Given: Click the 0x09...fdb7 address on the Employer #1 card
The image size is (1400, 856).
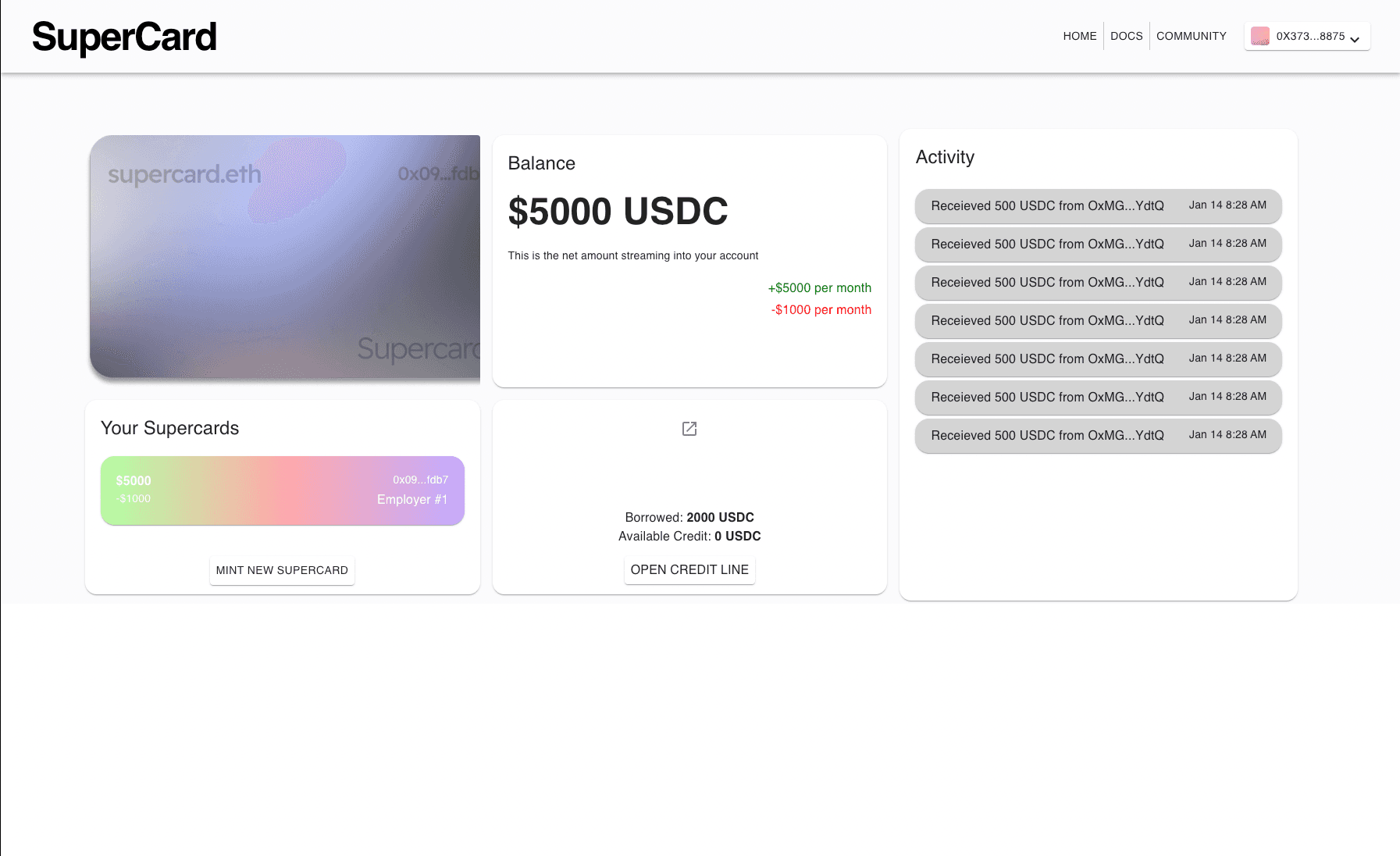Looking at the screenshot, I should [420, 480].
